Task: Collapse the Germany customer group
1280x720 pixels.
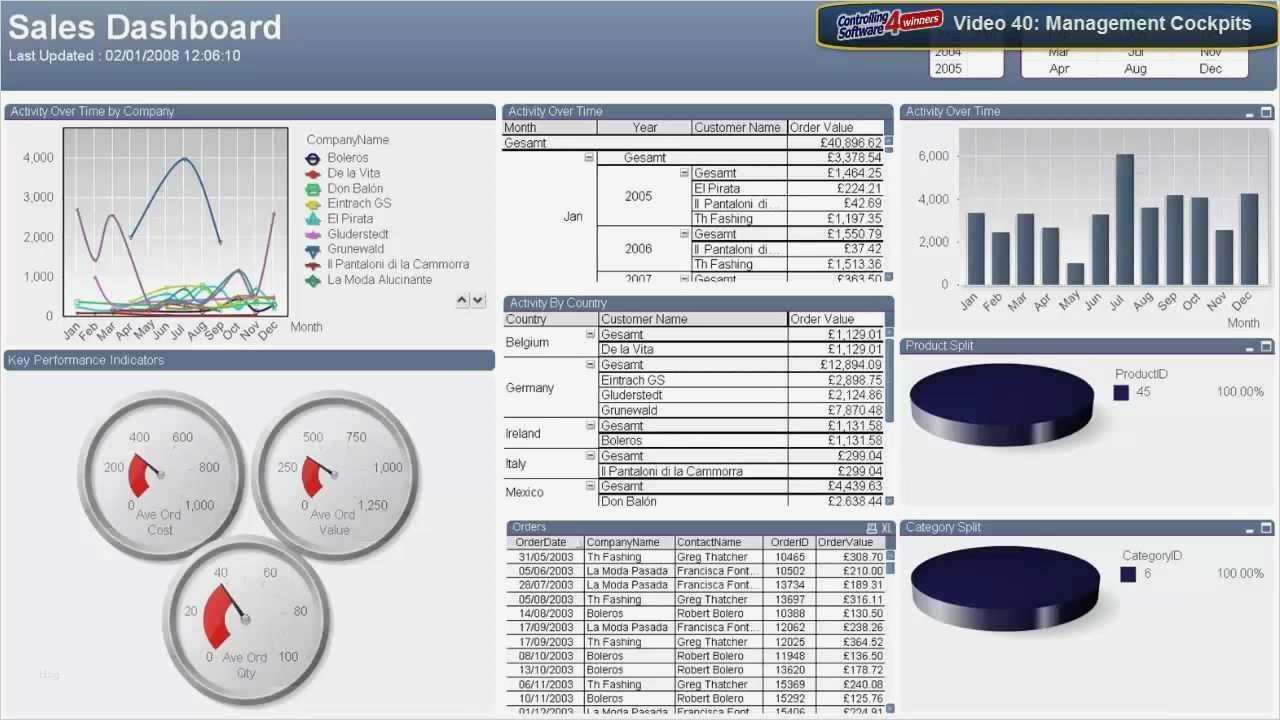Action: [590, 364]
